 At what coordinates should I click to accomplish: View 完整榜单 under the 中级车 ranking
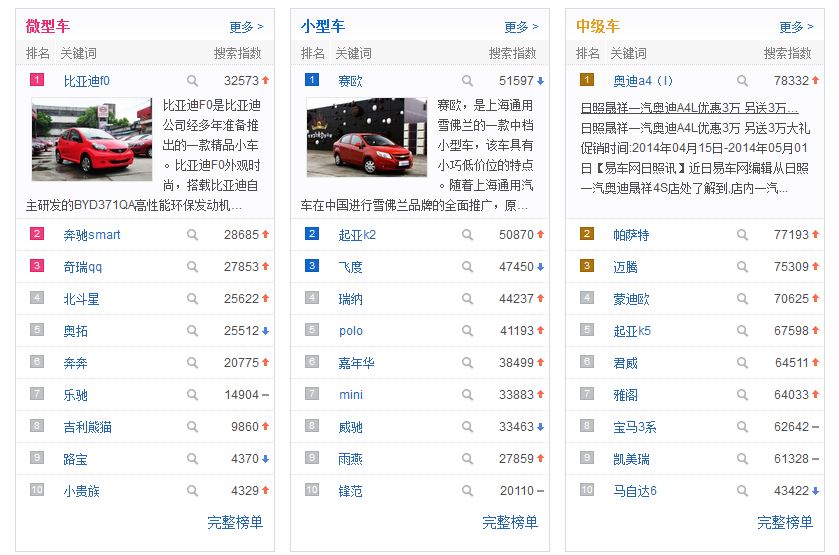[x=785, y=522]
